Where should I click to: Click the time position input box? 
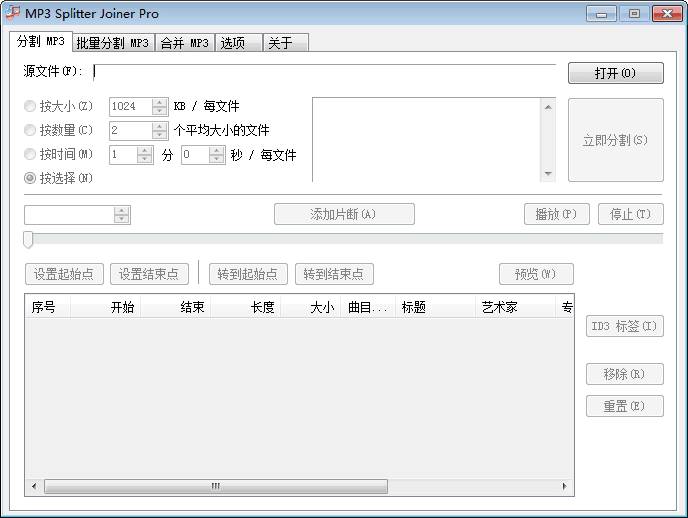(x=69, y=215)
